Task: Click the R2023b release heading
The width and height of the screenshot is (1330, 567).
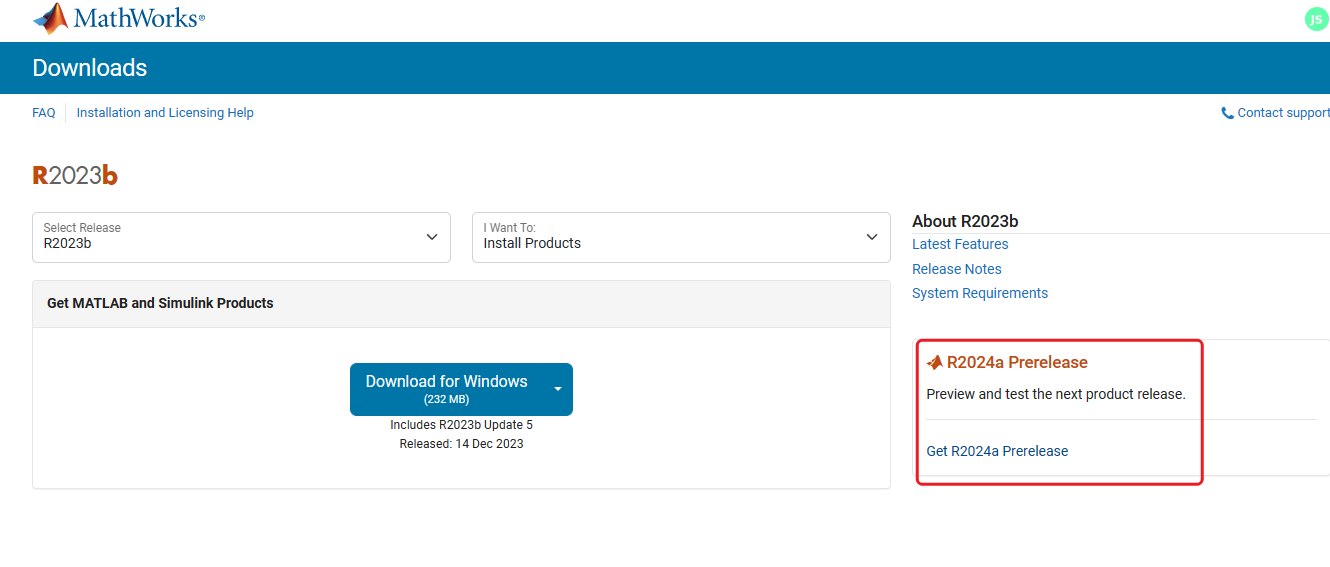Action: (75, 176)
